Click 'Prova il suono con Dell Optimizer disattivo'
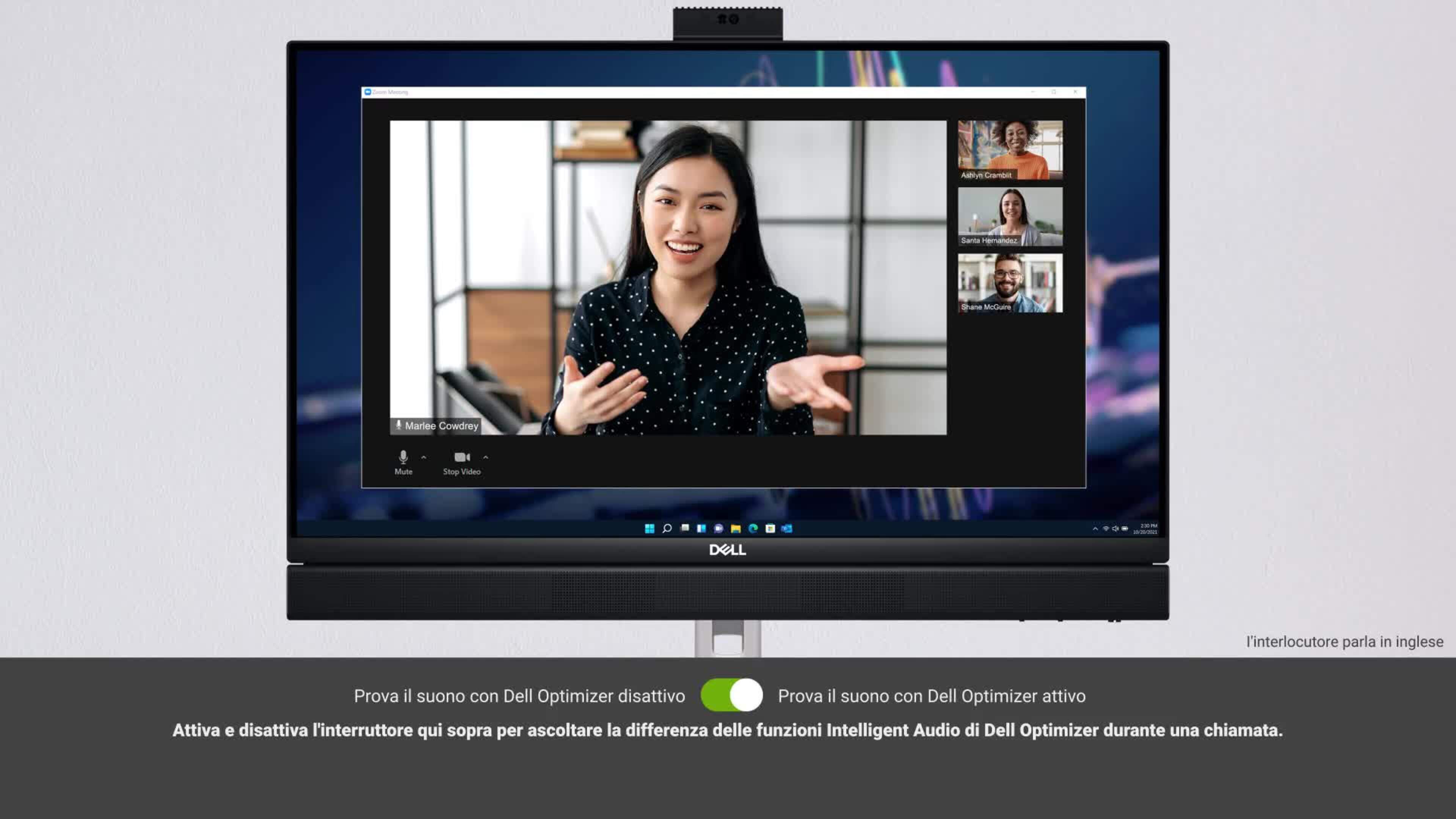 click(x=519, y=696)
